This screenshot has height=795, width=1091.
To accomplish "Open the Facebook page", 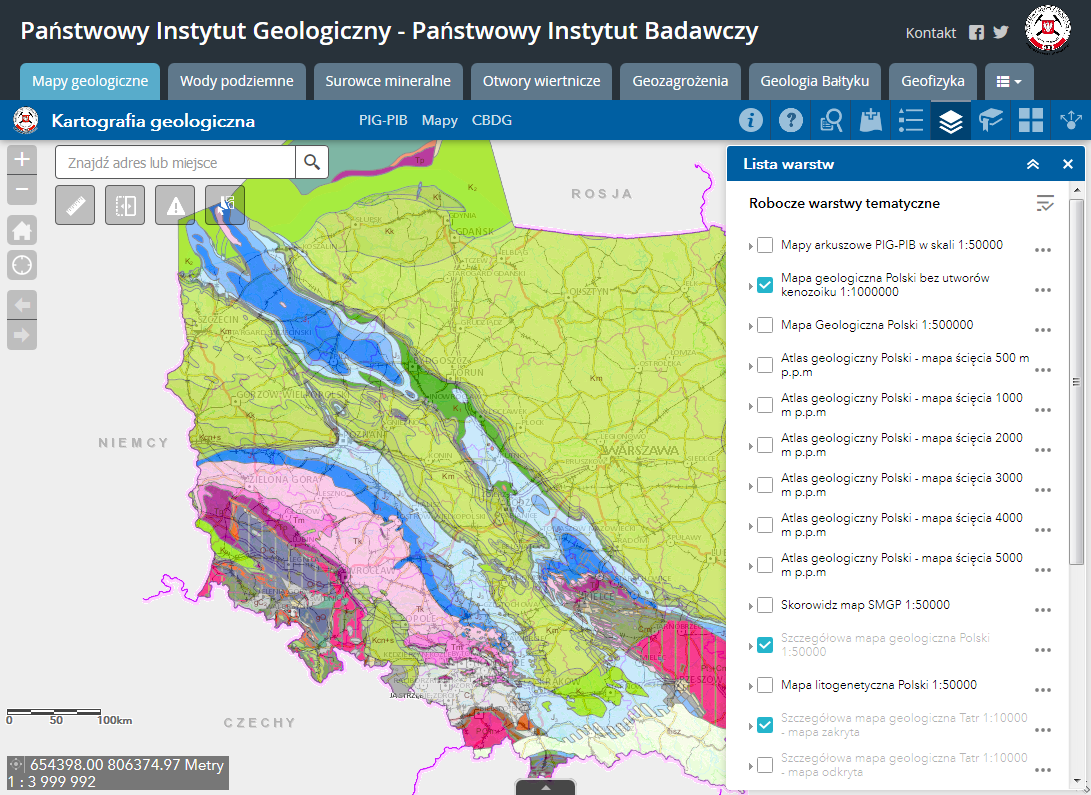I will 977,33.
